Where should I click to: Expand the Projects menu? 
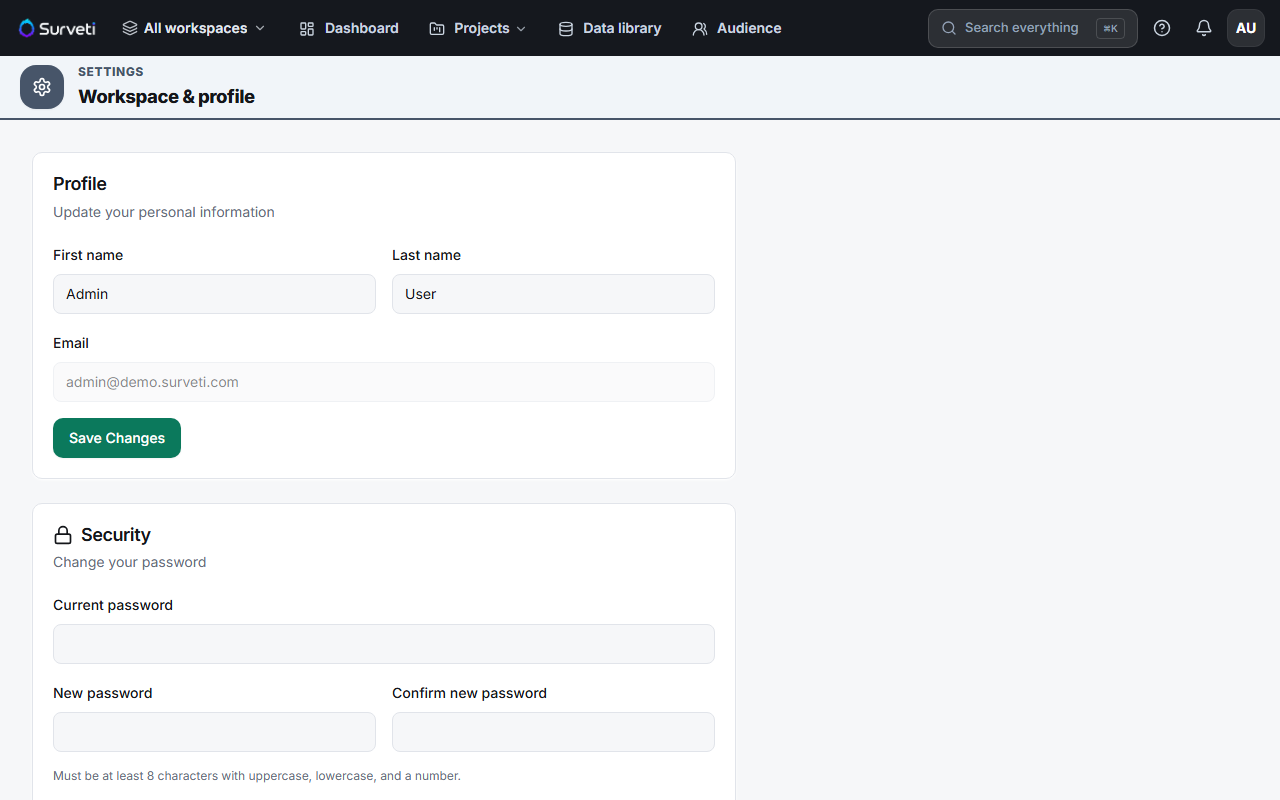point(478,28)
